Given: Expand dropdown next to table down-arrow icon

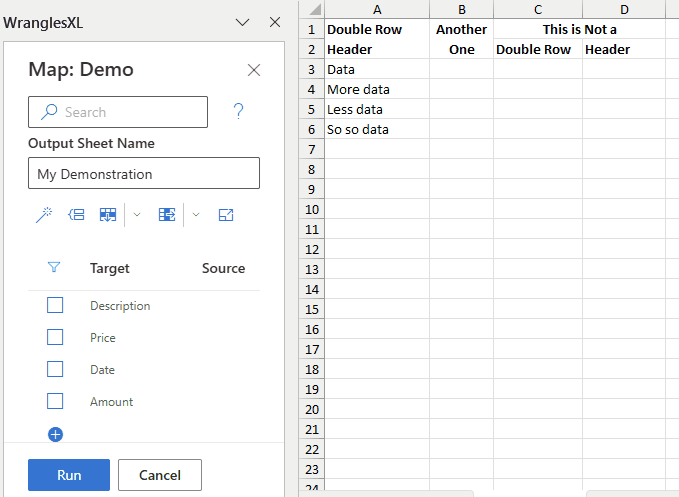Looking at the screenshot, I should click(137, 214).
